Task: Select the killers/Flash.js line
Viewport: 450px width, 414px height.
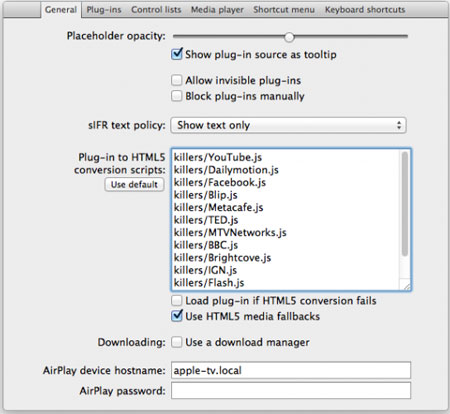Action: coord(209,283)
